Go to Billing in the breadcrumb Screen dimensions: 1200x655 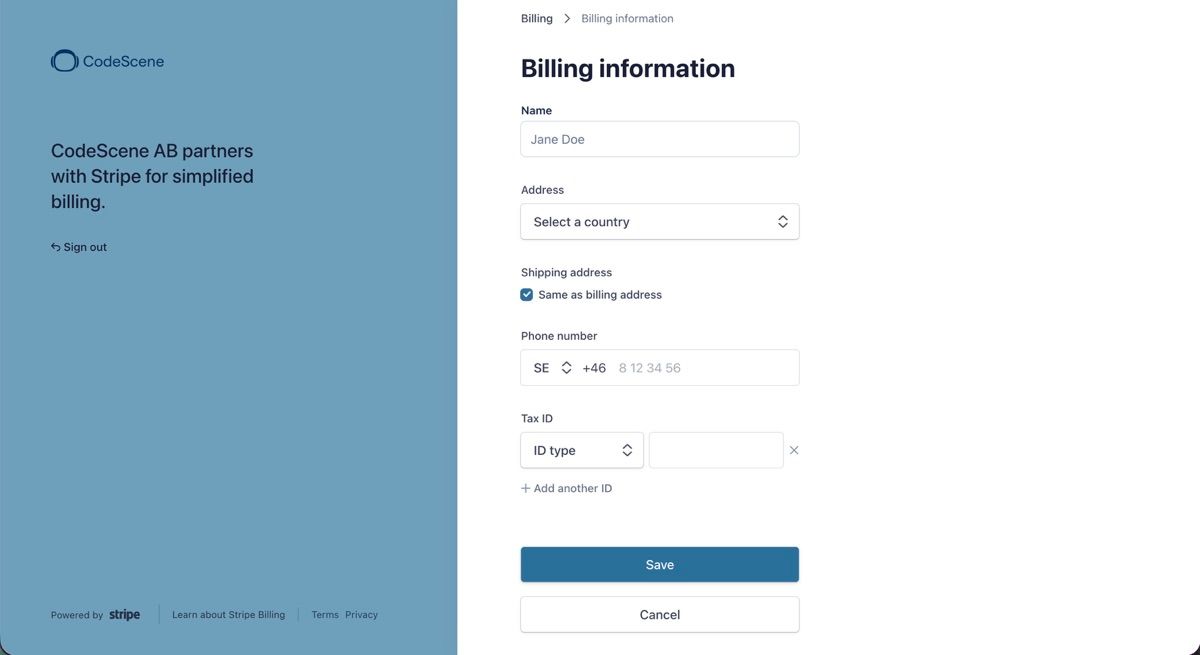[x=537, y=18]
